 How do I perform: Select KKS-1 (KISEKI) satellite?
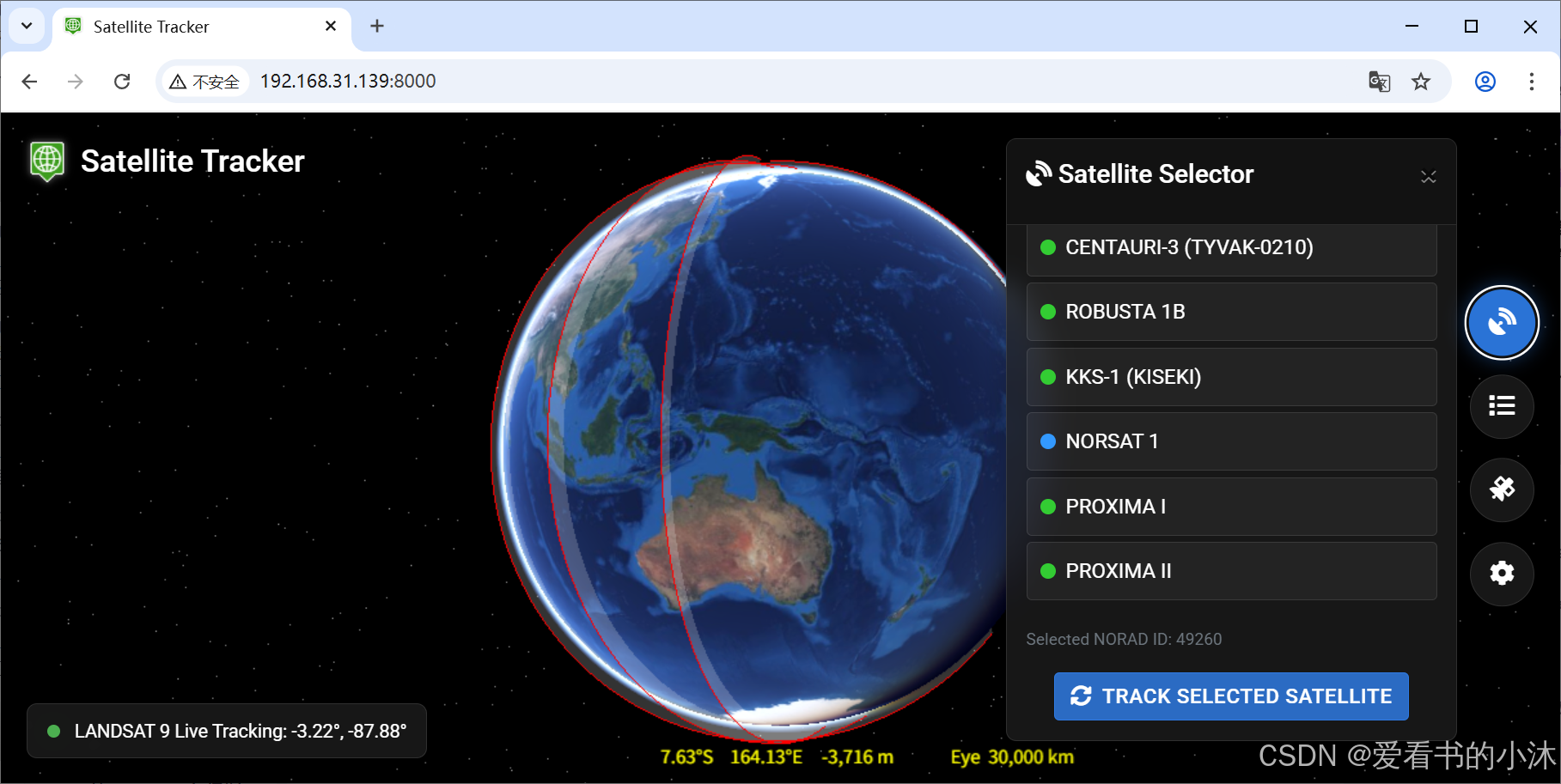click(x=1231, y=377)
